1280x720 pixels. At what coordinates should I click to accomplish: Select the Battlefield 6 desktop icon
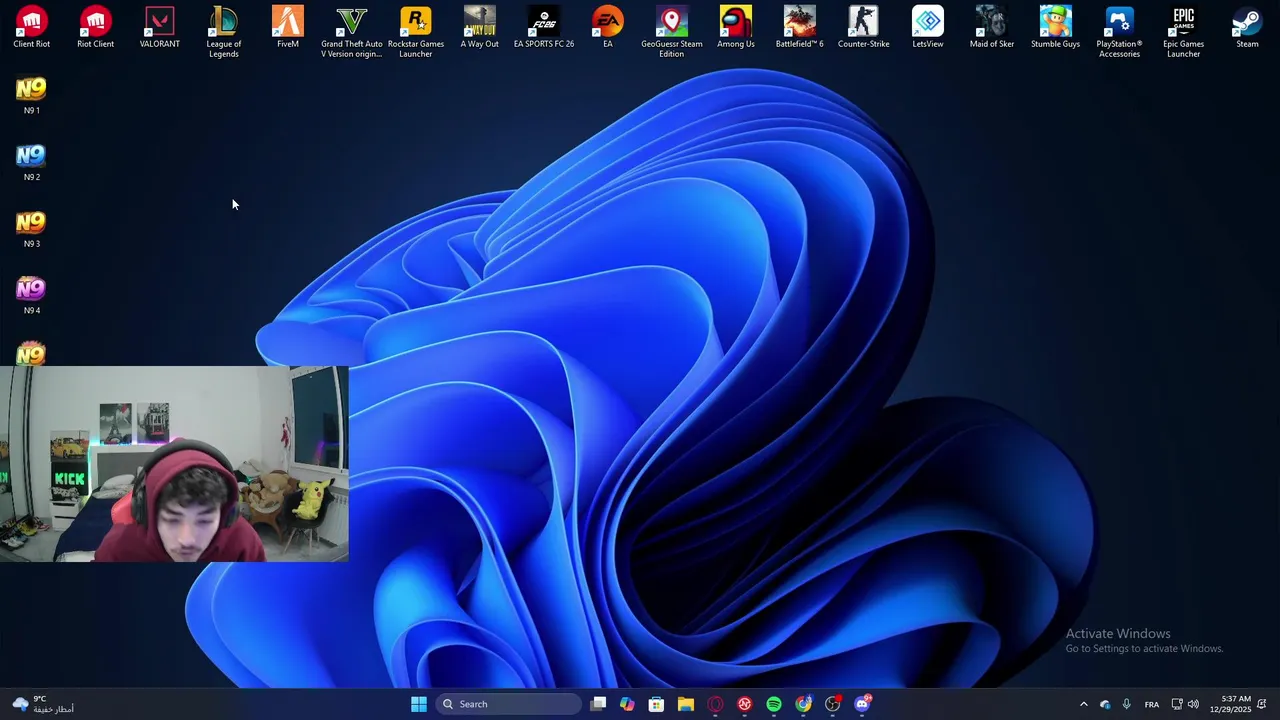point(799,28)
